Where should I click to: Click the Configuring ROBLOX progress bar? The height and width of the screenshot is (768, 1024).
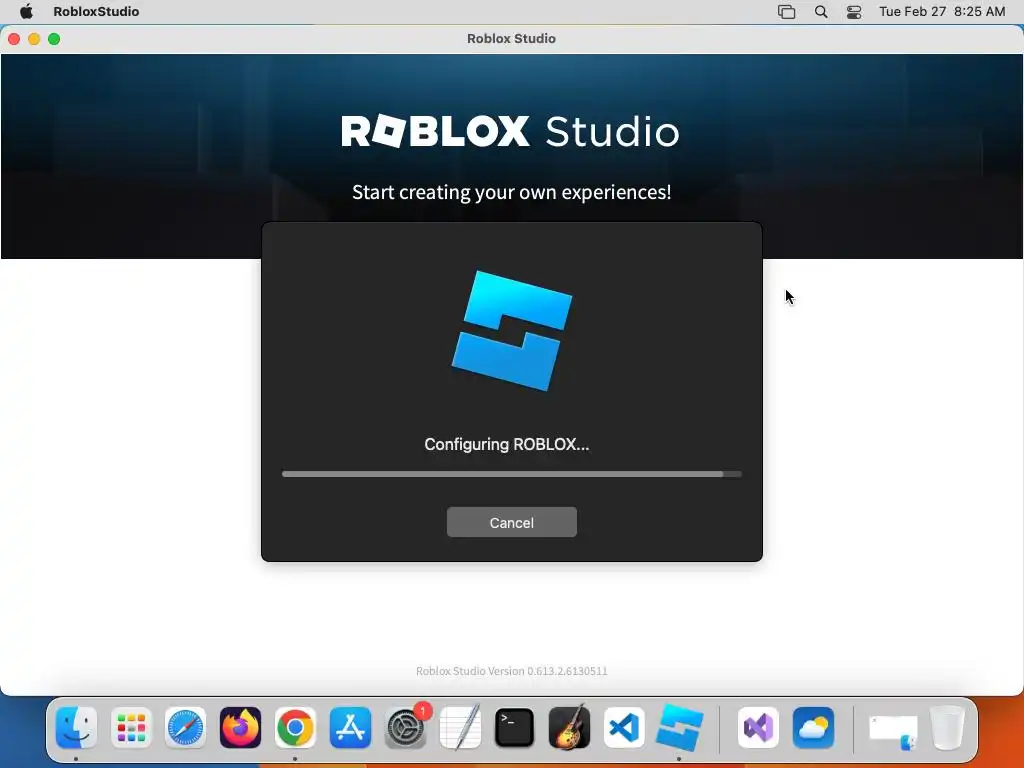511,474
